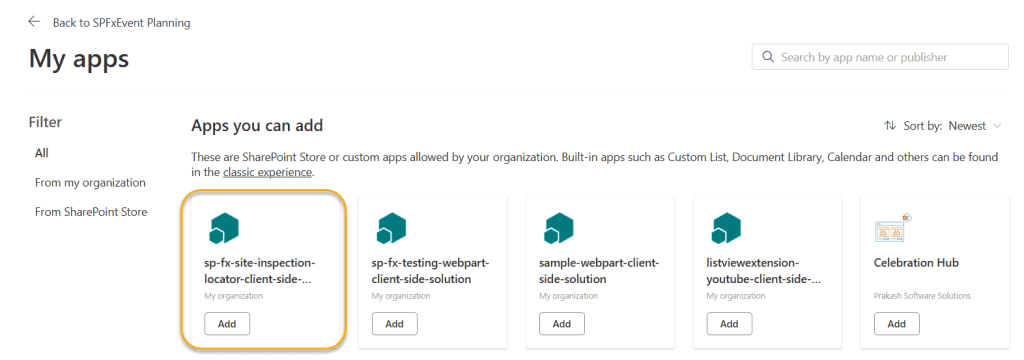Open the Celebration Hub title
The height and width of the screenshot is (360, 1024).
[916, 263]
